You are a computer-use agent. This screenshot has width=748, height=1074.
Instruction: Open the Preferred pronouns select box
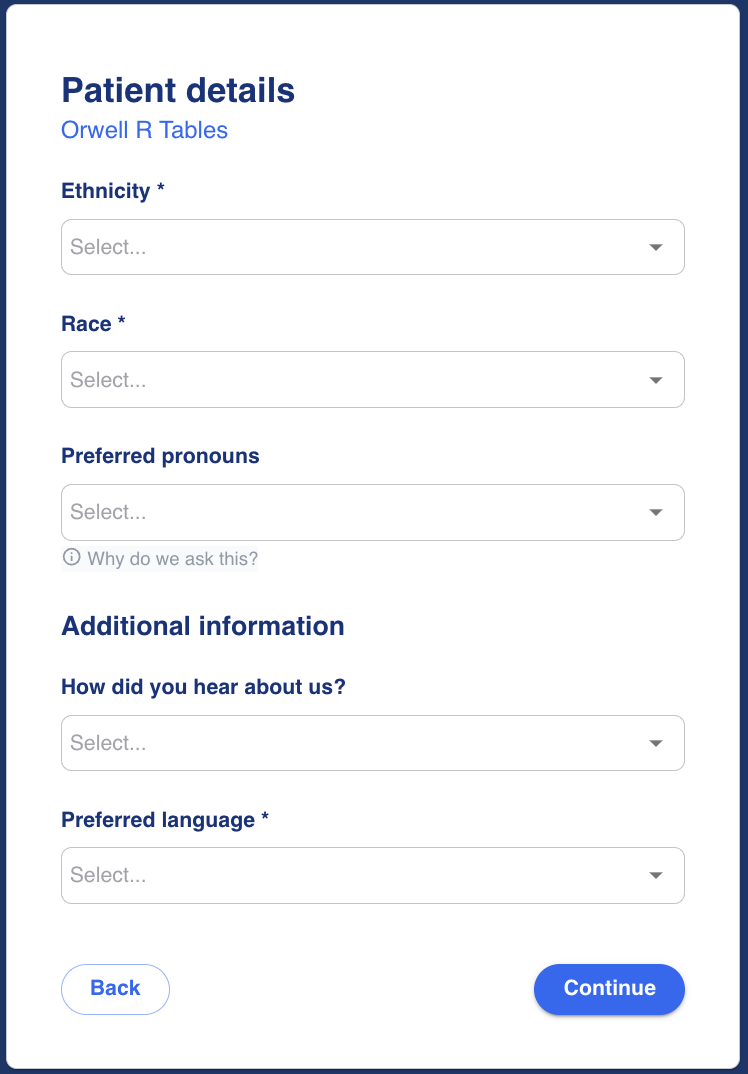pos(350,512)
